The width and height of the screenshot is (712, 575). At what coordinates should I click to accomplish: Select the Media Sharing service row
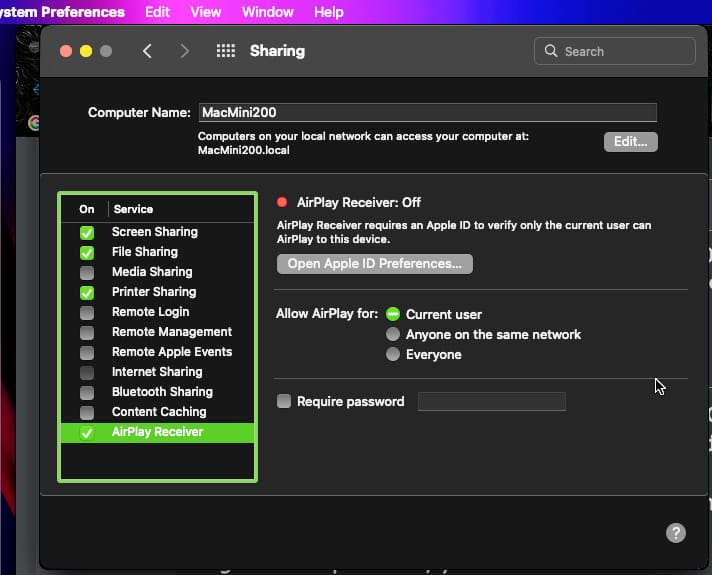(158, 272)
